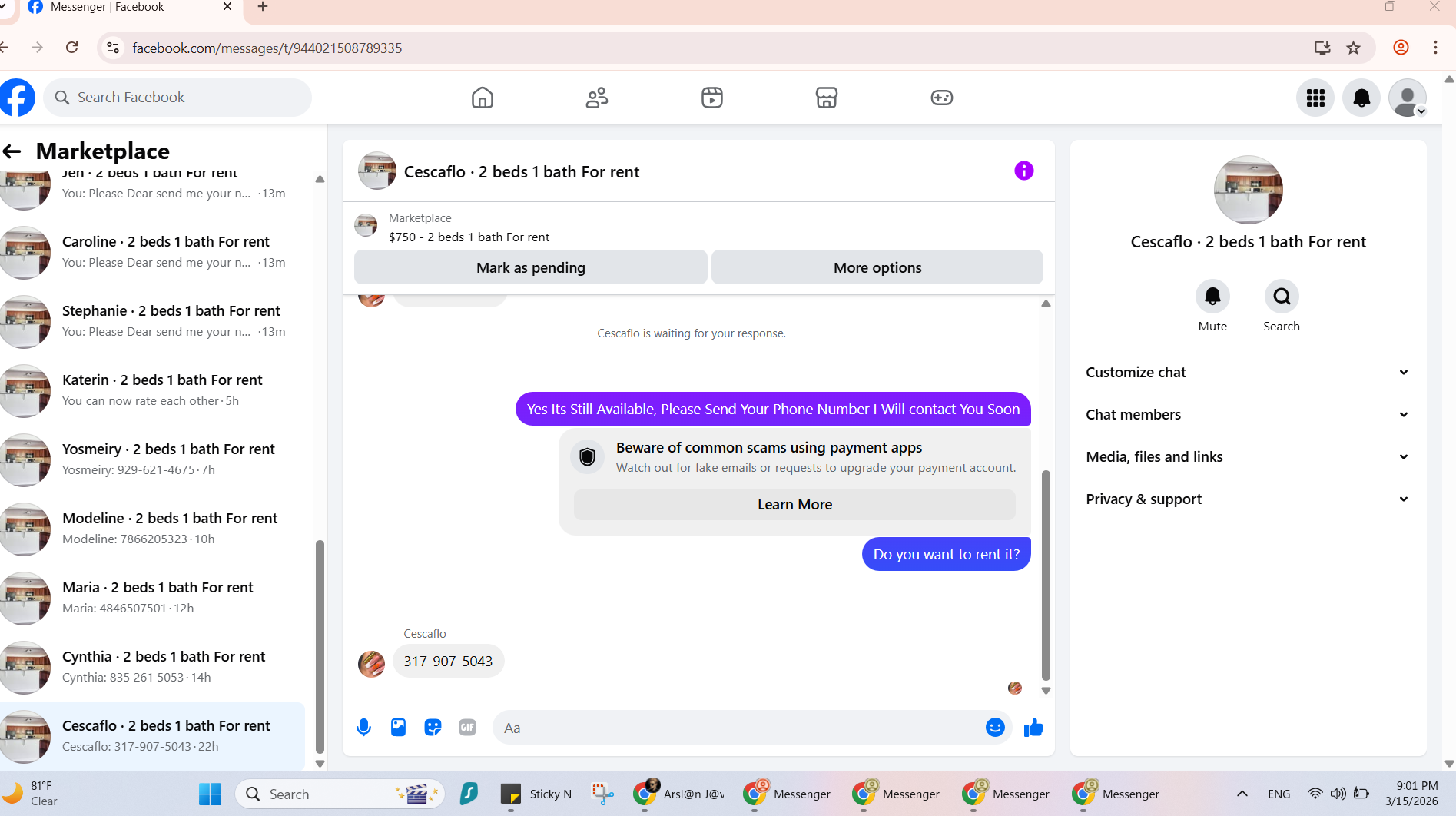The height and width of the screenshot is (816, 1456).
Task: Click Learn More about payment scams
Action: pos(794,505)
